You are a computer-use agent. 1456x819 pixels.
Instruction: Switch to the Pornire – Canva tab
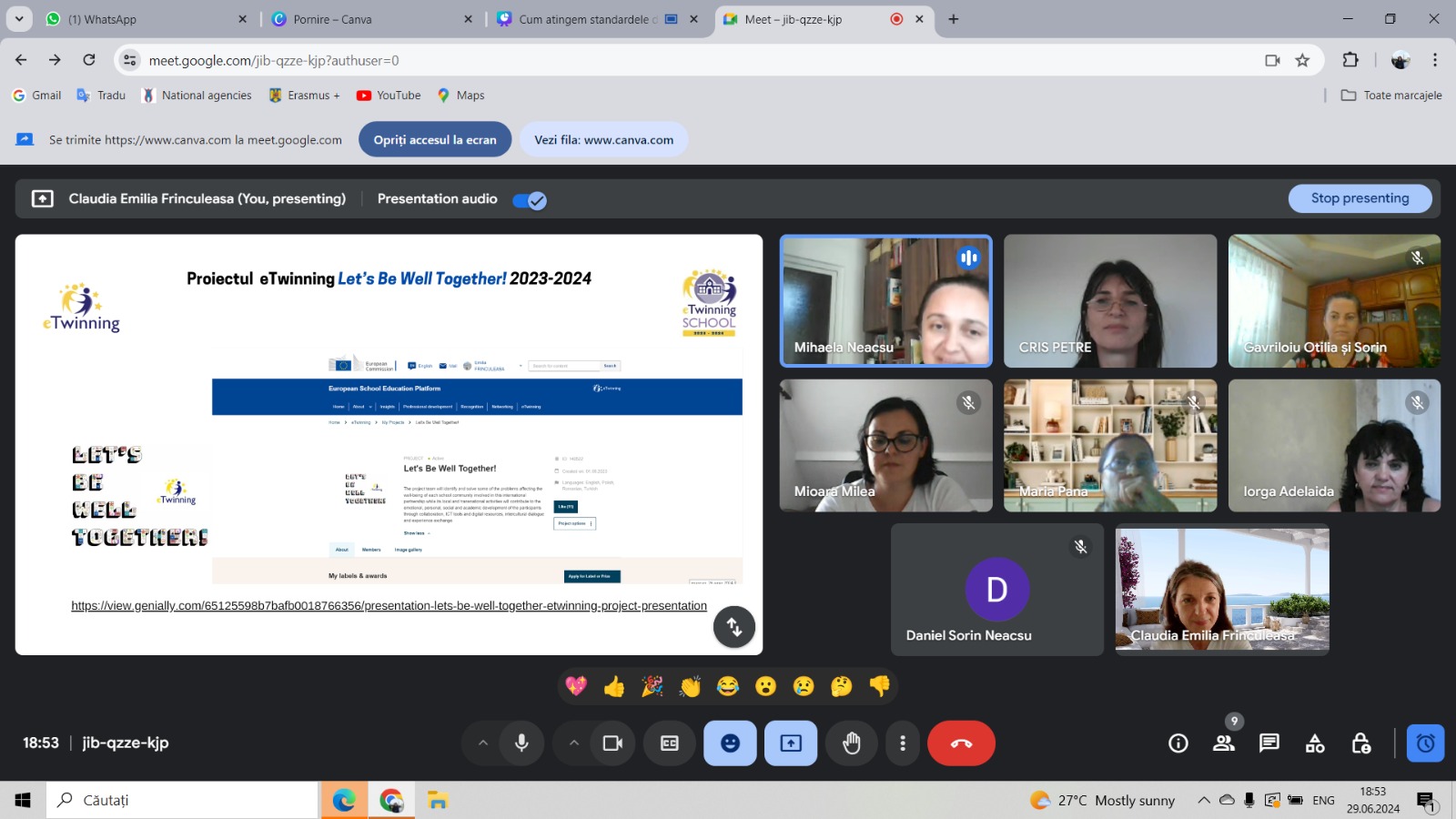(371, 19)
